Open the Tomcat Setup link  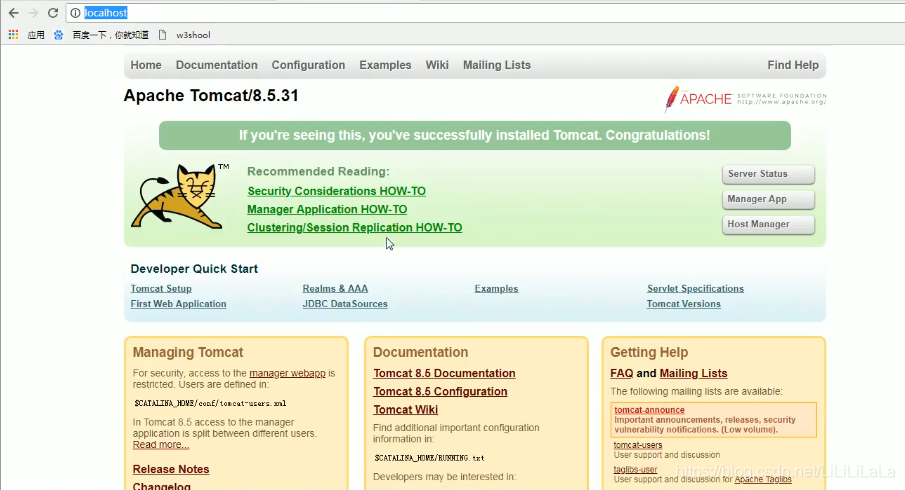[x=161, y=289]
